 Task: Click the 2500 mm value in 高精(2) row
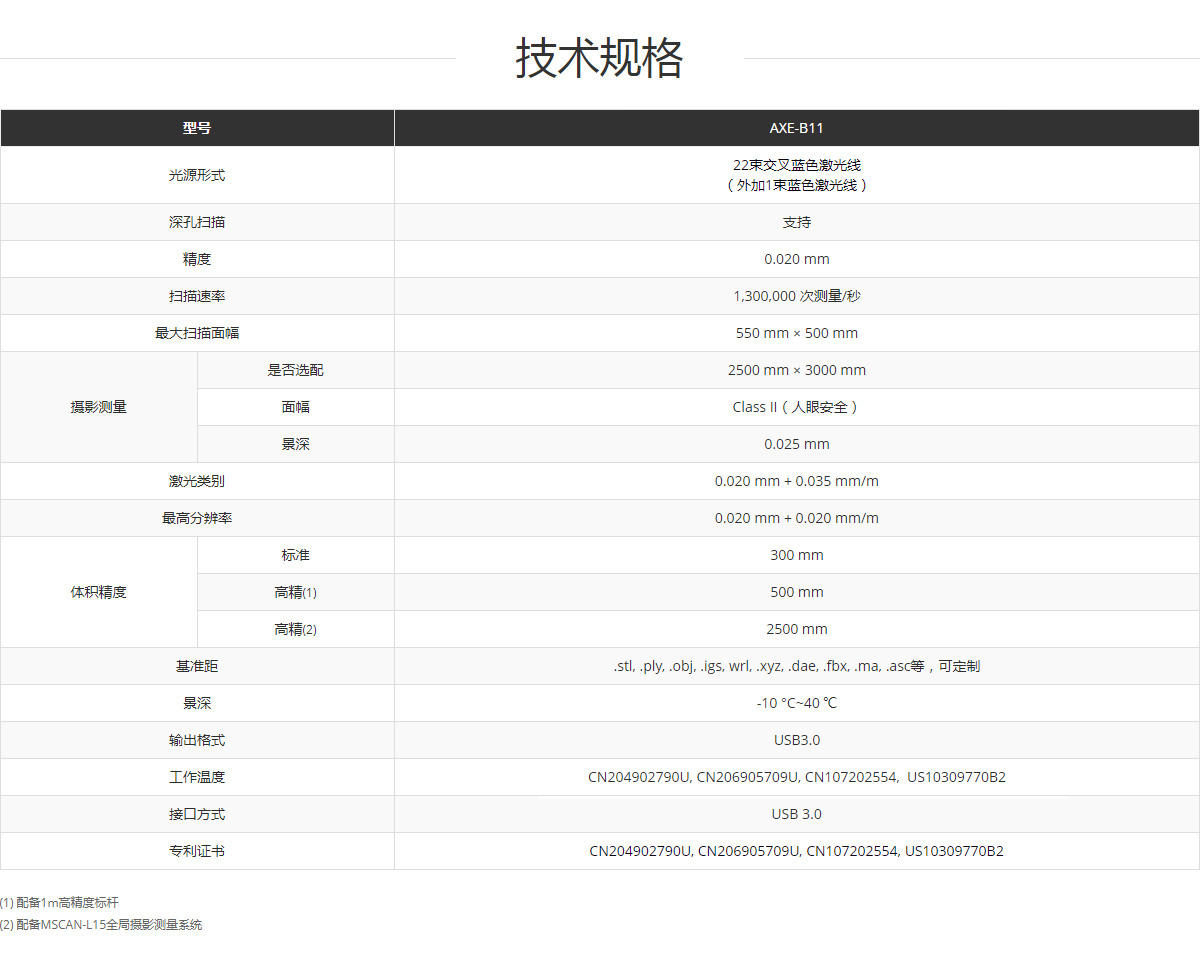click(796, 629)
